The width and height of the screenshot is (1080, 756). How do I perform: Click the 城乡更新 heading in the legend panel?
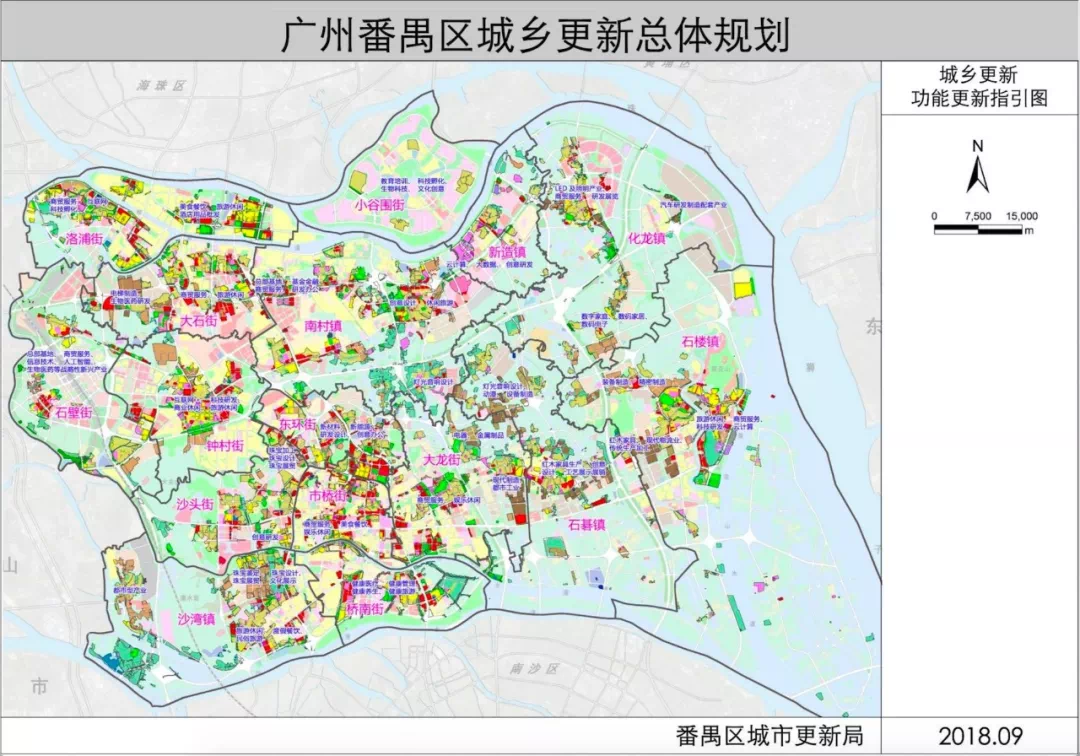[978, 75]
